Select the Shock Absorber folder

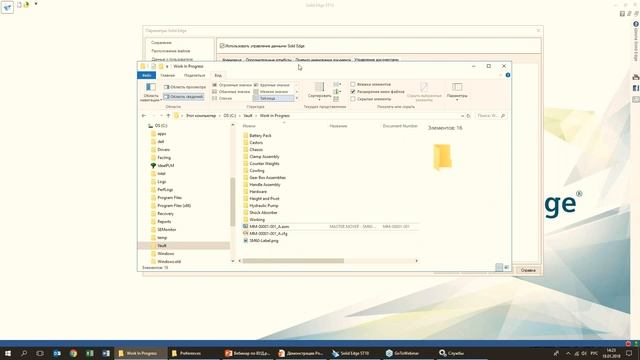263,213
